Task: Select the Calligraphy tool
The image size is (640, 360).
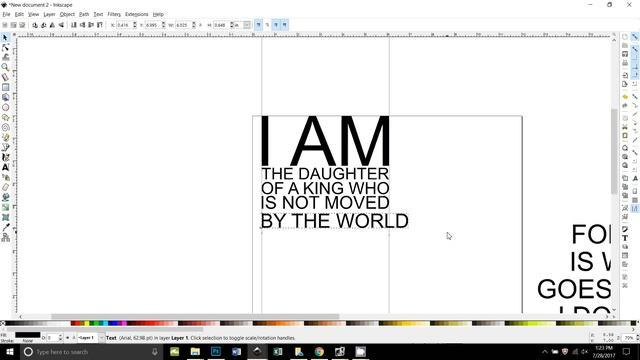Action: tap(5, 157)
